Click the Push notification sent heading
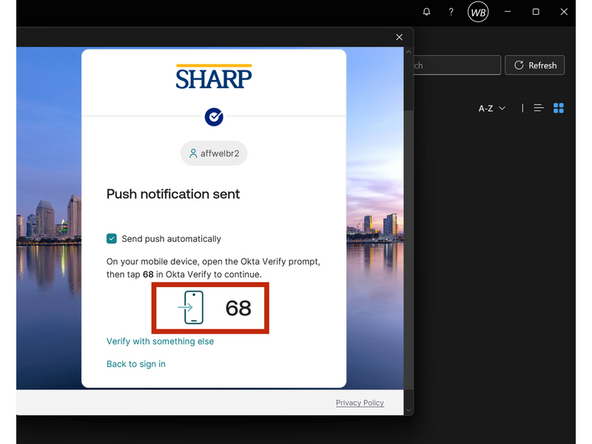The height and width of the screenshot is (444, 592). coord(173,194)
